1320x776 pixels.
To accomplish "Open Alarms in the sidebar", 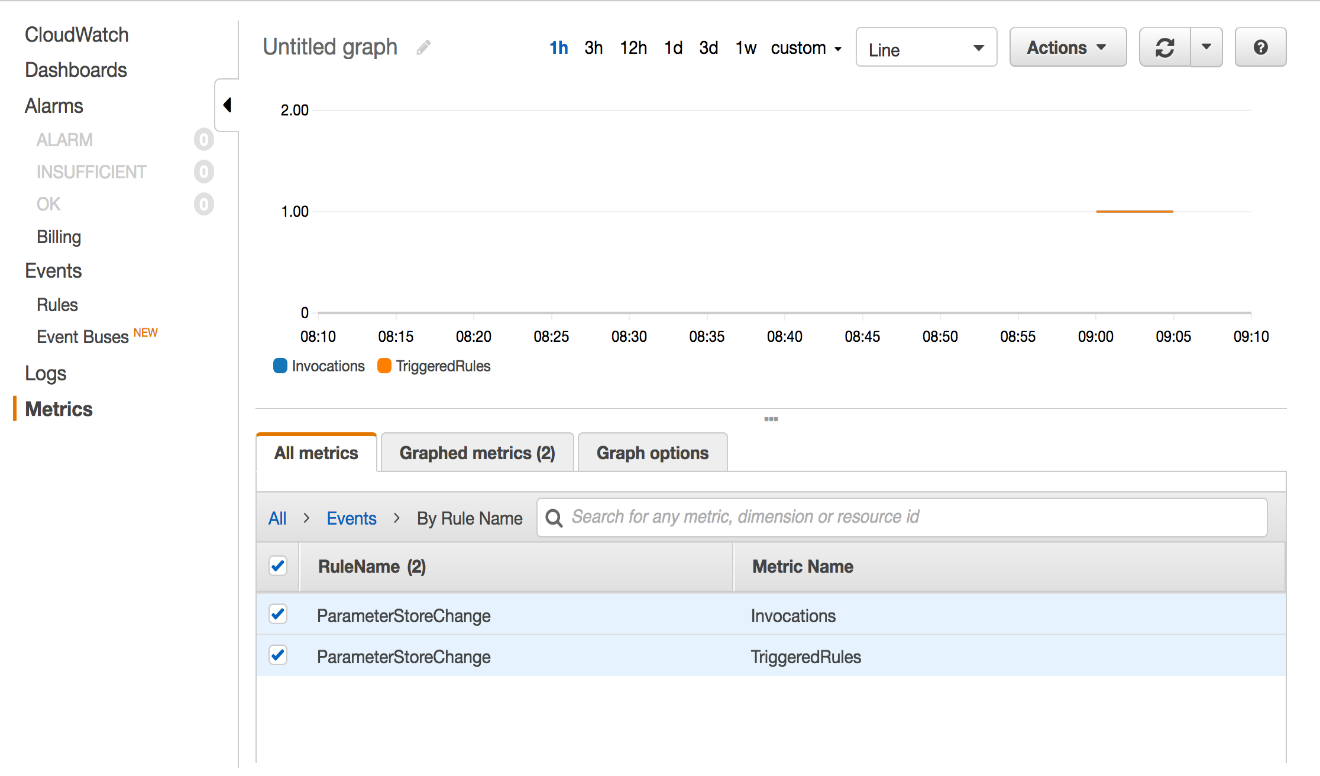I will pos(54,106).
